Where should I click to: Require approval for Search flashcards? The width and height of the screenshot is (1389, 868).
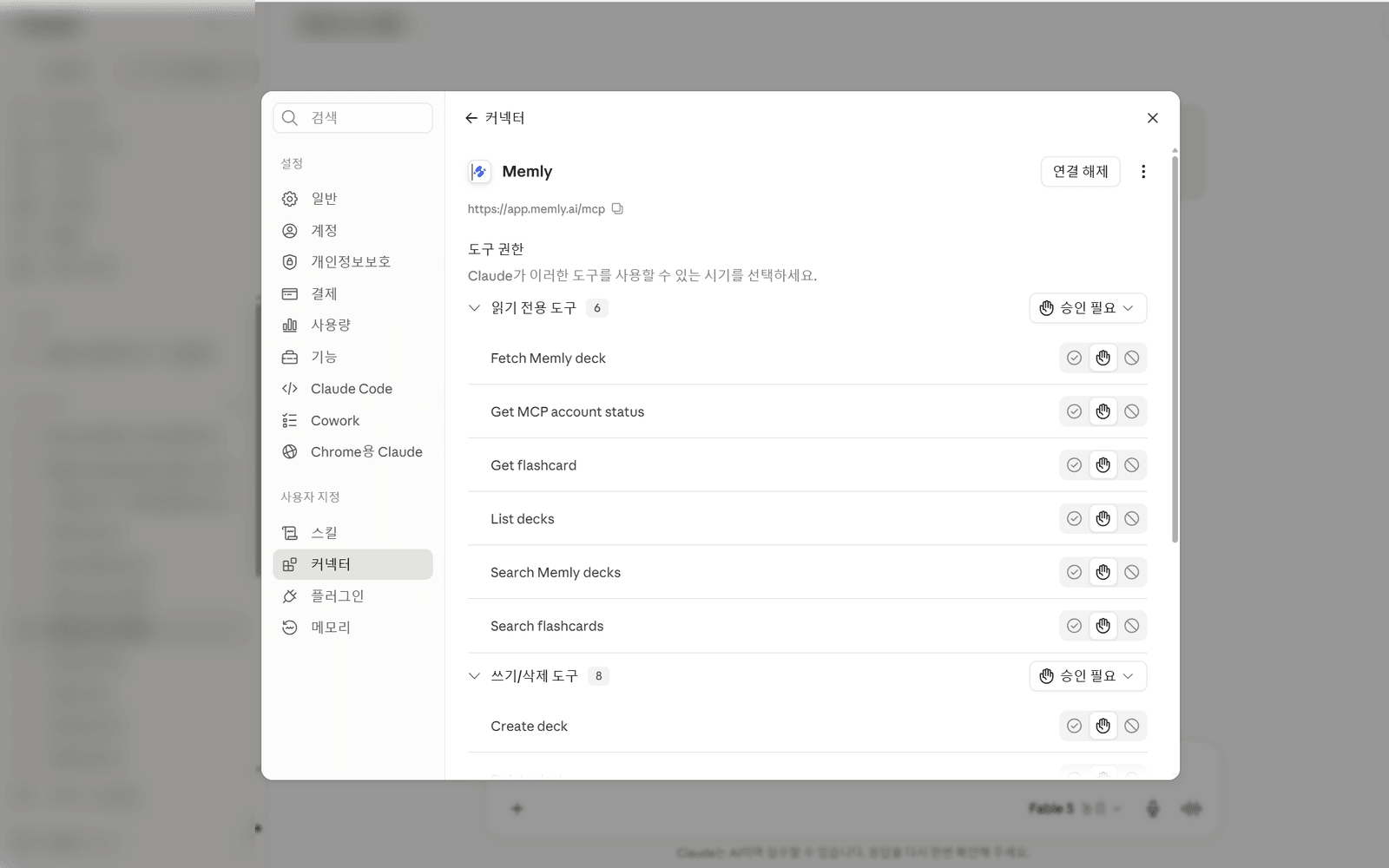point(1103,626)
